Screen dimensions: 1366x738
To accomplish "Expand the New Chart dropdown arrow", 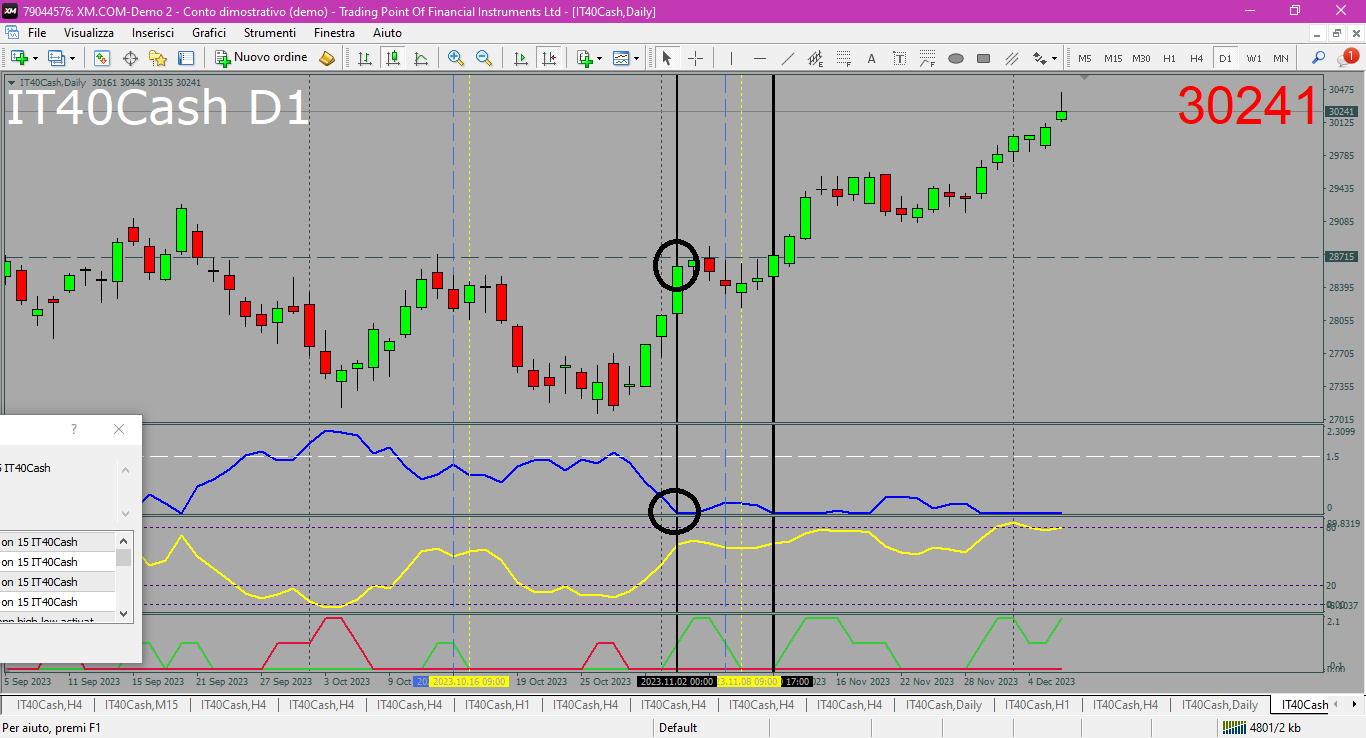I will click(35, 58).
